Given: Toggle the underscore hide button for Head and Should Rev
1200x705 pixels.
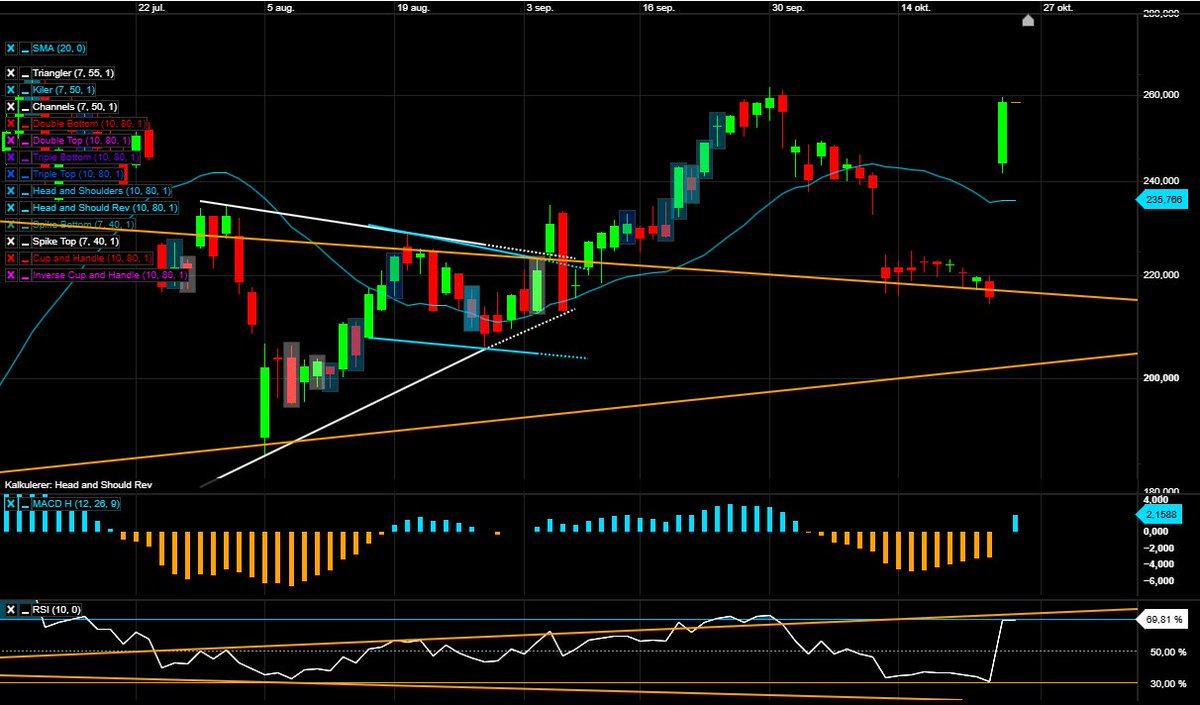Looking at the screenshot, I should (25, 208).
